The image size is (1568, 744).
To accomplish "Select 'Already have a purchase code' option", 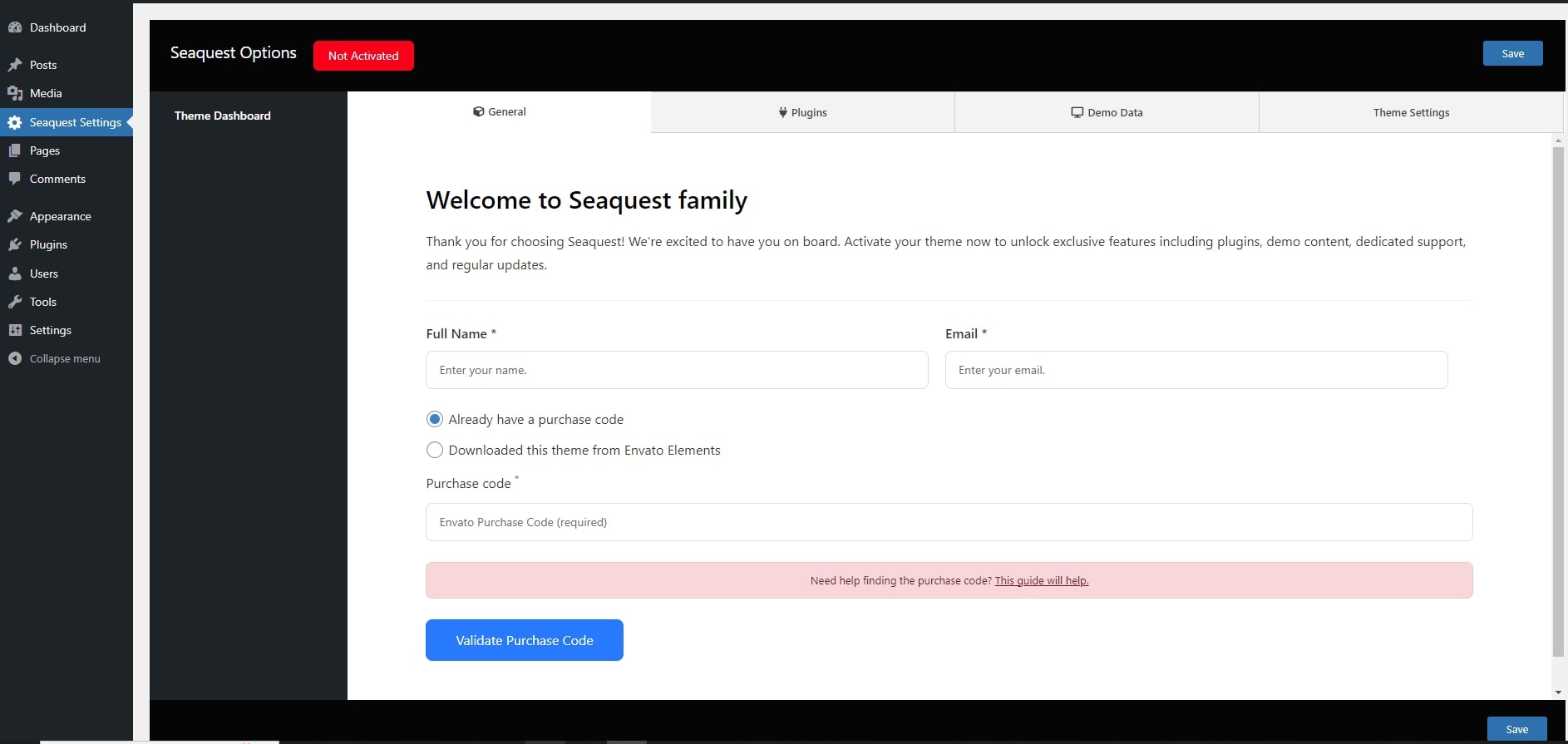I will pyautogui.click(x=434, y=419).
